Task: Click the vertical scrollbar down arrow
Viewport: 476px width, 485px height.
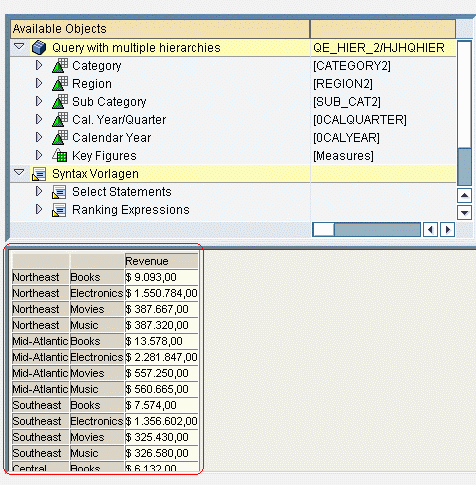Action: coord(464,212)
